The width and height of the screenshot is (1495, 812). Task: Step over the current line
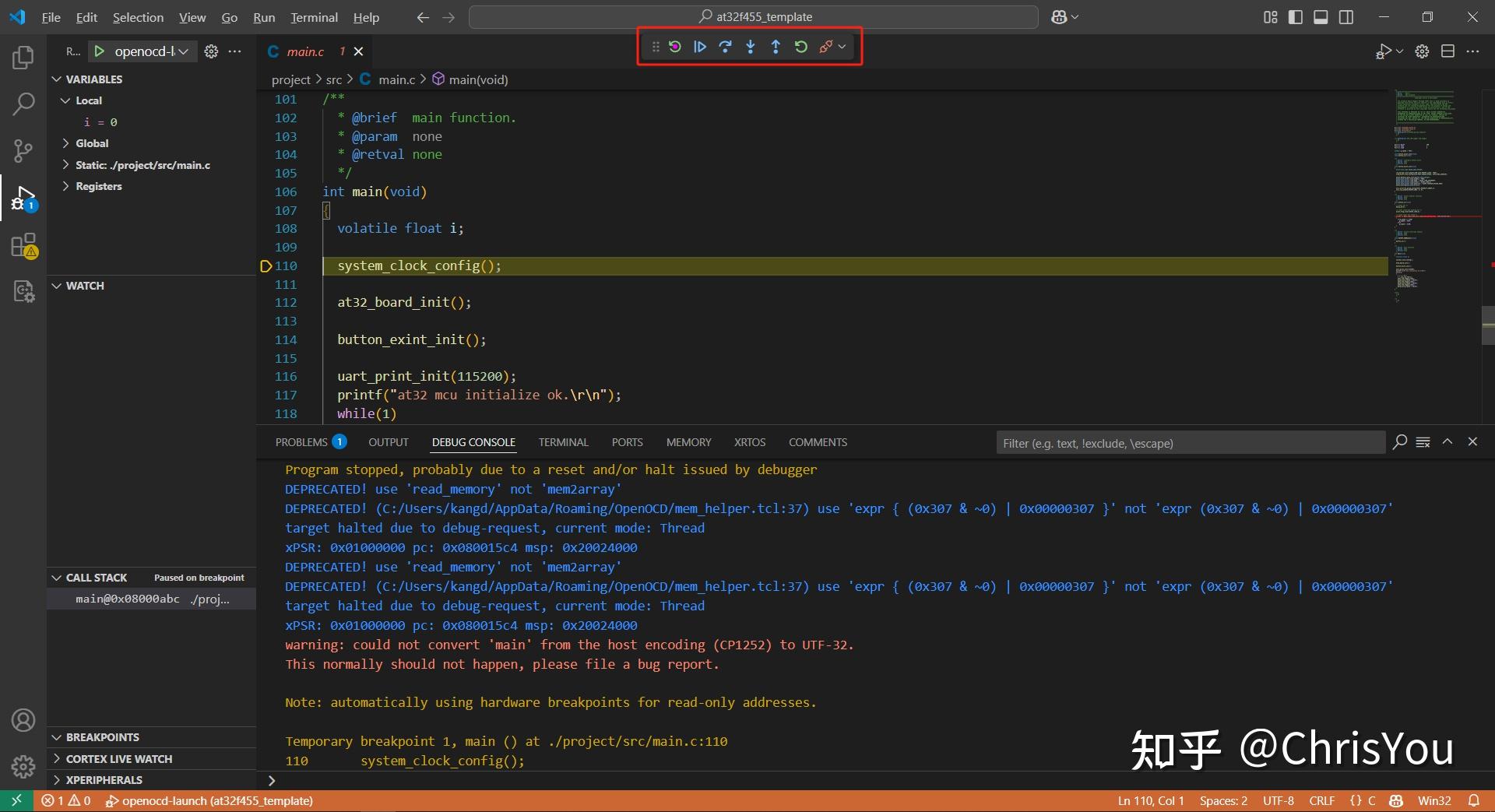pos(724,46)
